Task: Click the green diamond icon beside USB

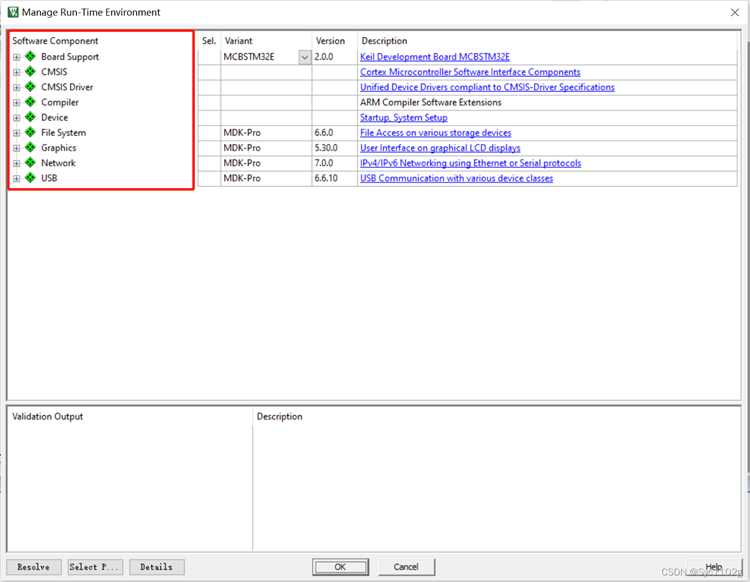Action: point(30,178)
